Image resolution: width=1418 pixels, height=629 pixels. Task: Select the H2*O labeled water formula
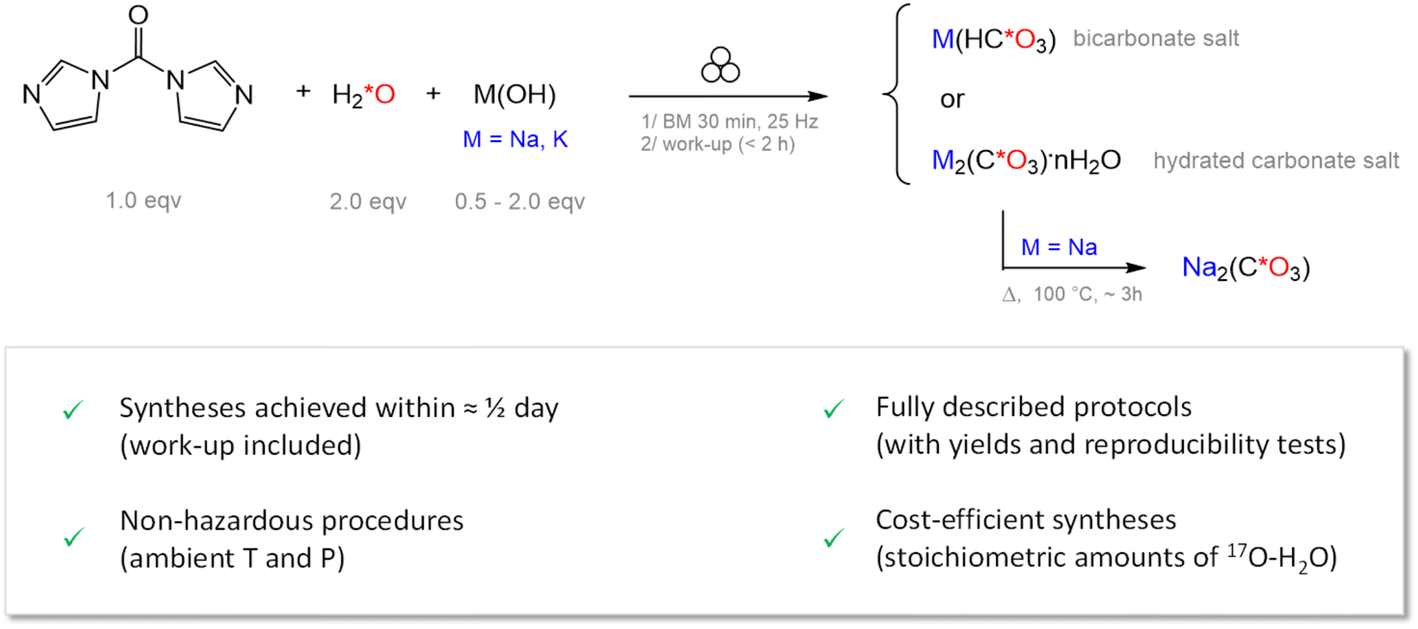363,96
